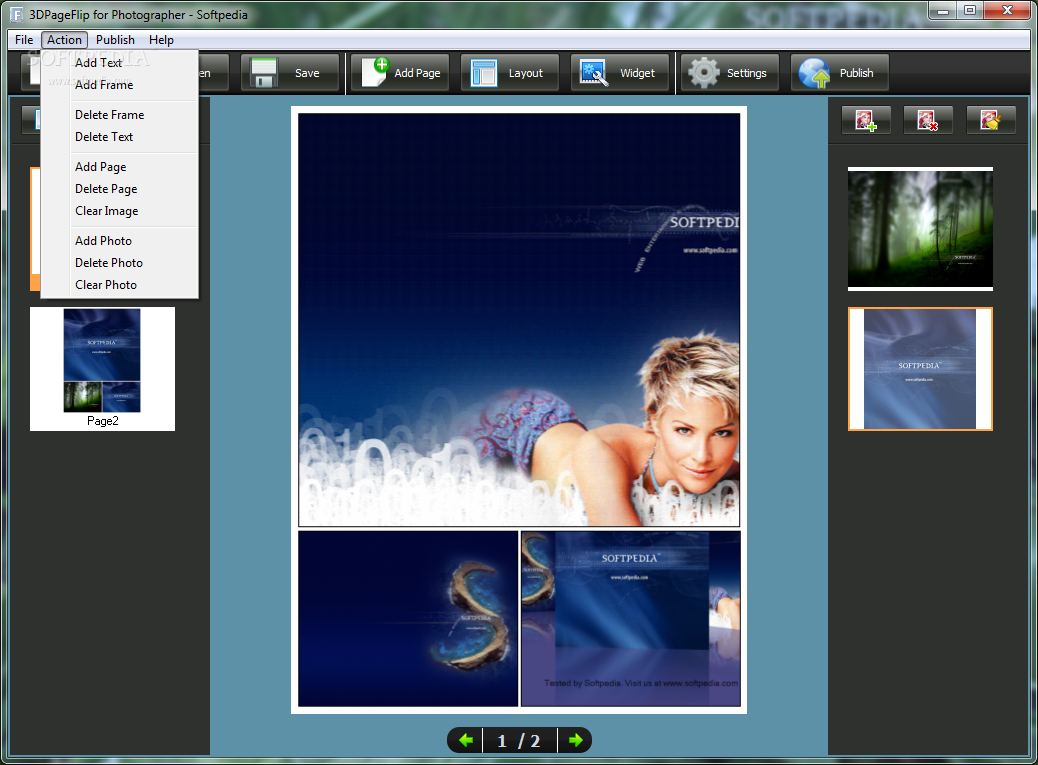Click the delete photo icon with red X
This screenshot has height=765, width=1038.
[928, 120]
